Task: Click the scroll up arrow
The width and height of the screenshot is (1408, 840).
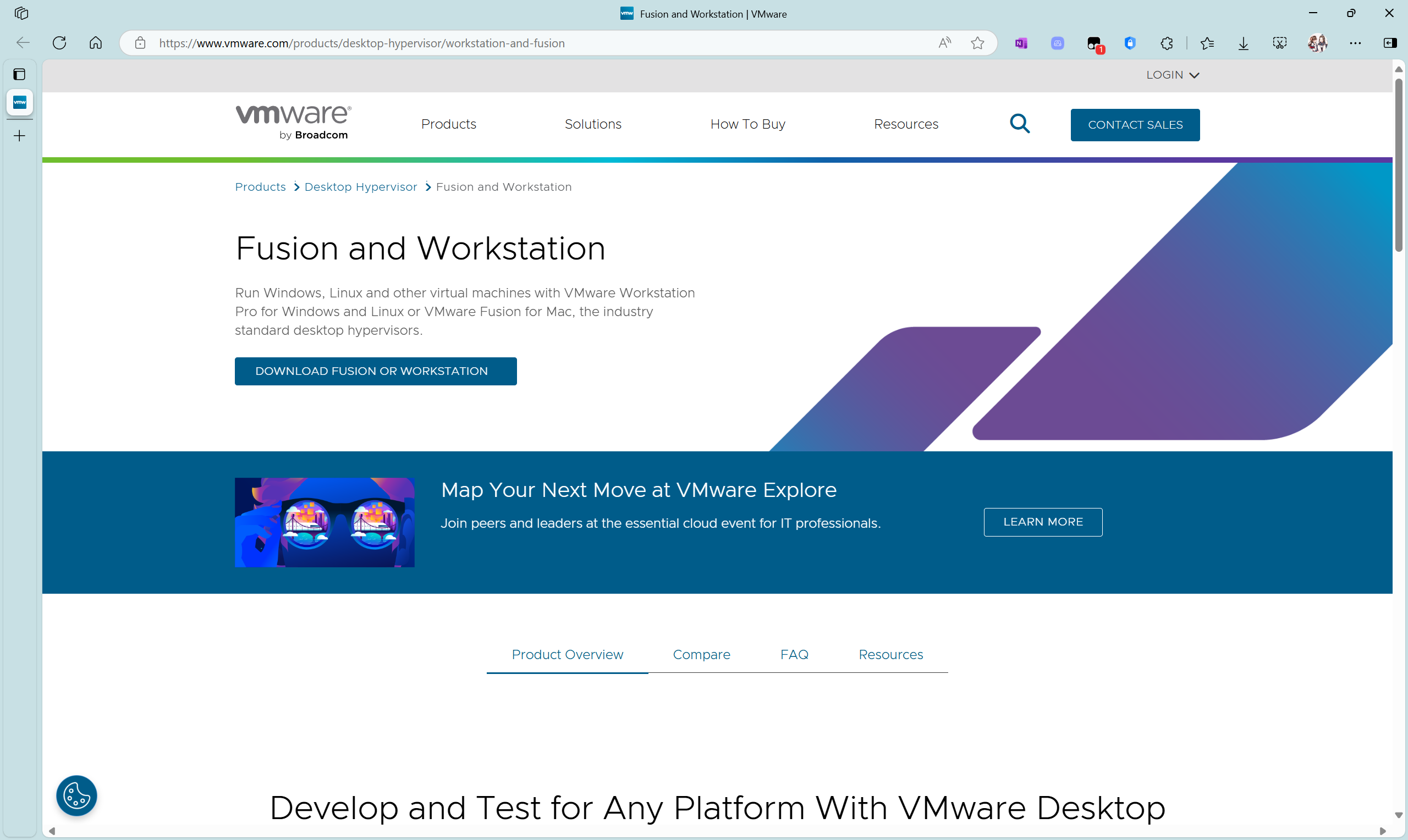Action: click(1399, 69)
